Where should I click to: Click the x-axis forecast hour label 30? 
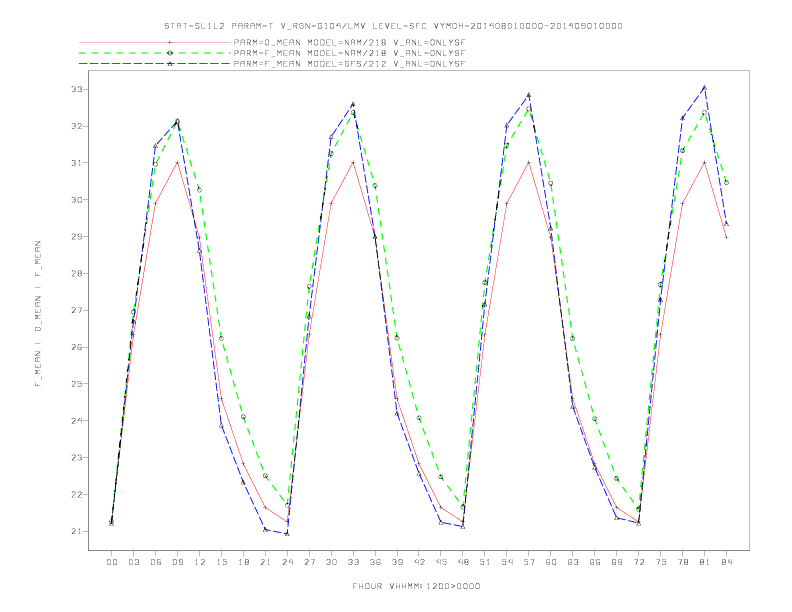click(331, 562)
